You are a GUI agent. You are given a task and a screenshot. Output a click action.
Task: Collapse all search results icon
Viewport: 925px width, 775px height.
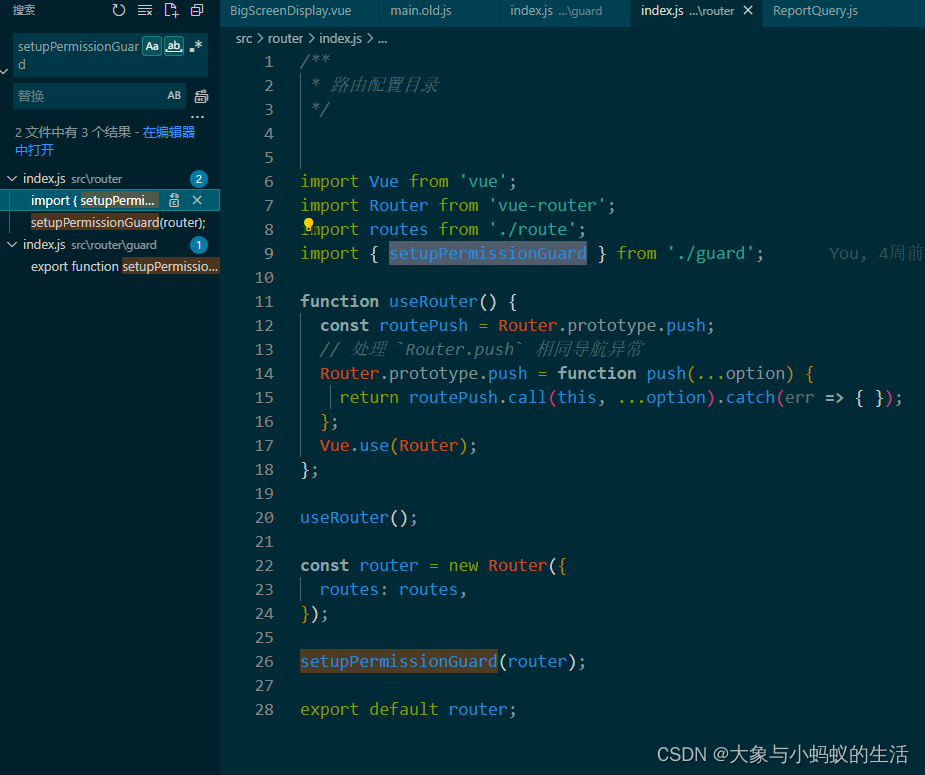point(197,10)
